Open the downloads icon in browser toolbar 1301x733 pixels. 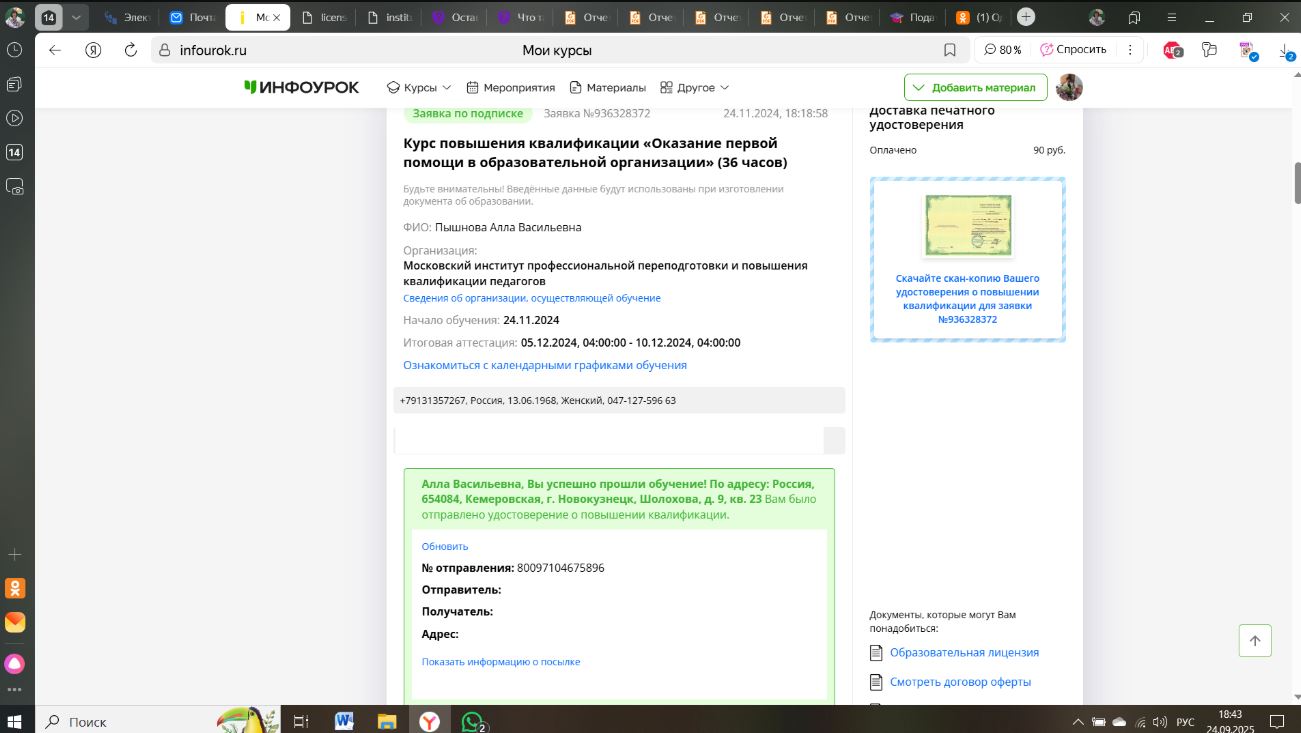click(x=1288, y=50)
